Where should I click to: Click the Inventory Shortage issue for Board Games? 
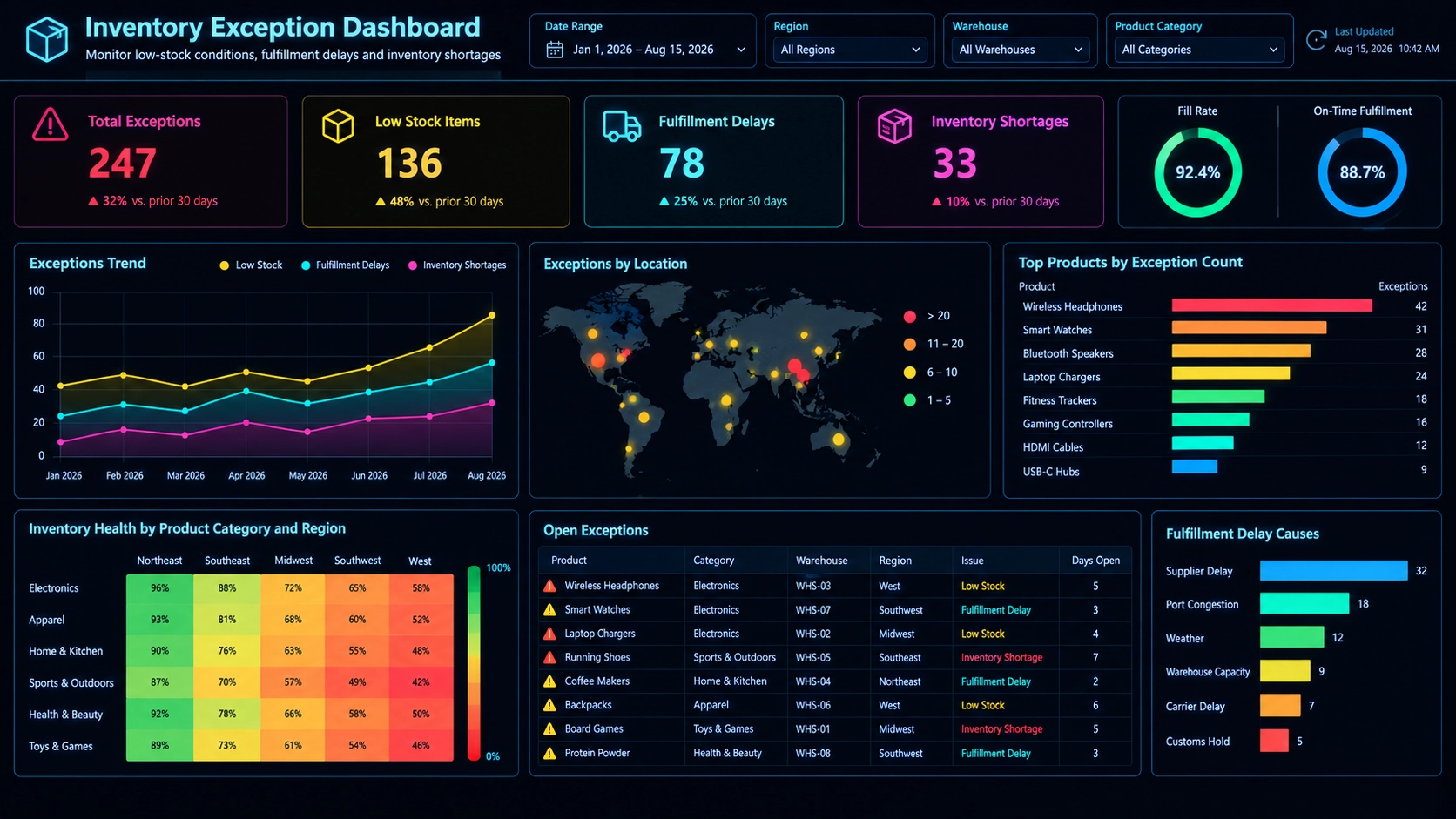click(x=1001, y=729)
